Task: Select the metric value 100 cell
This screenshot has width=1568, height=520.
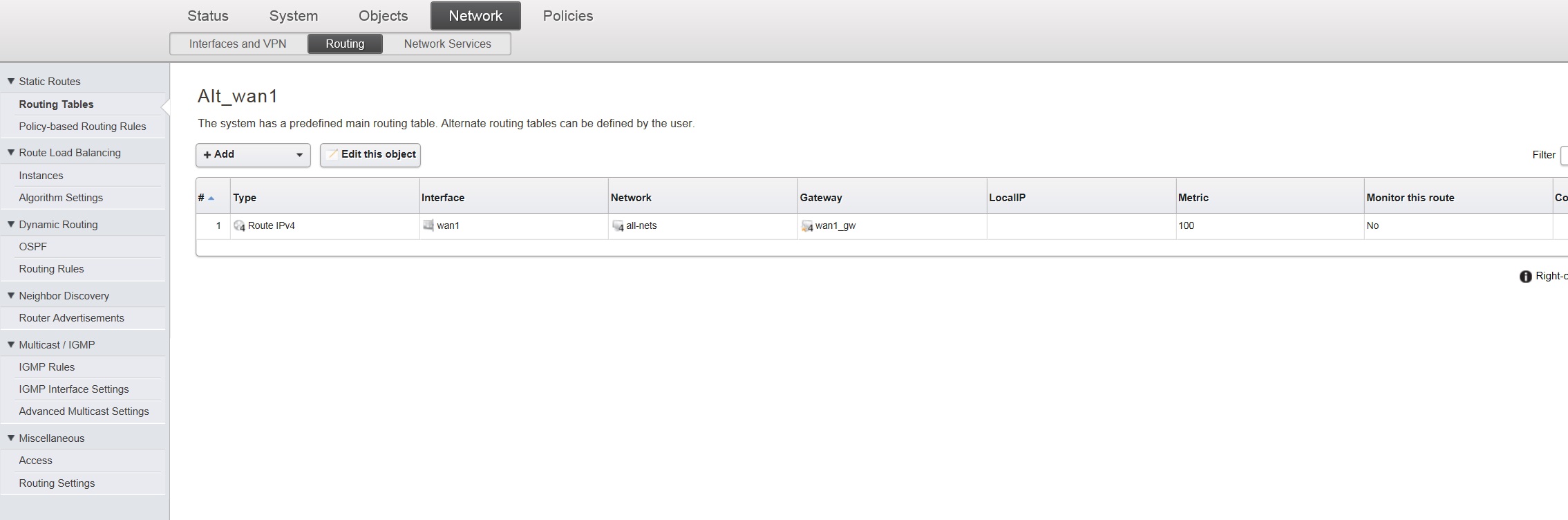Action: click(x=1269, y=226)
